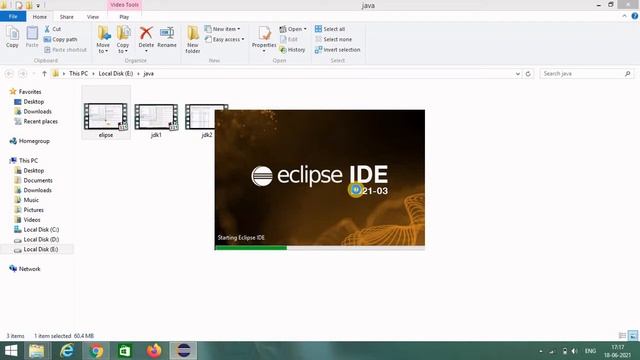Click java in the address breadcrumb
This screenshot has width=640, height=360.
point(149,73)
